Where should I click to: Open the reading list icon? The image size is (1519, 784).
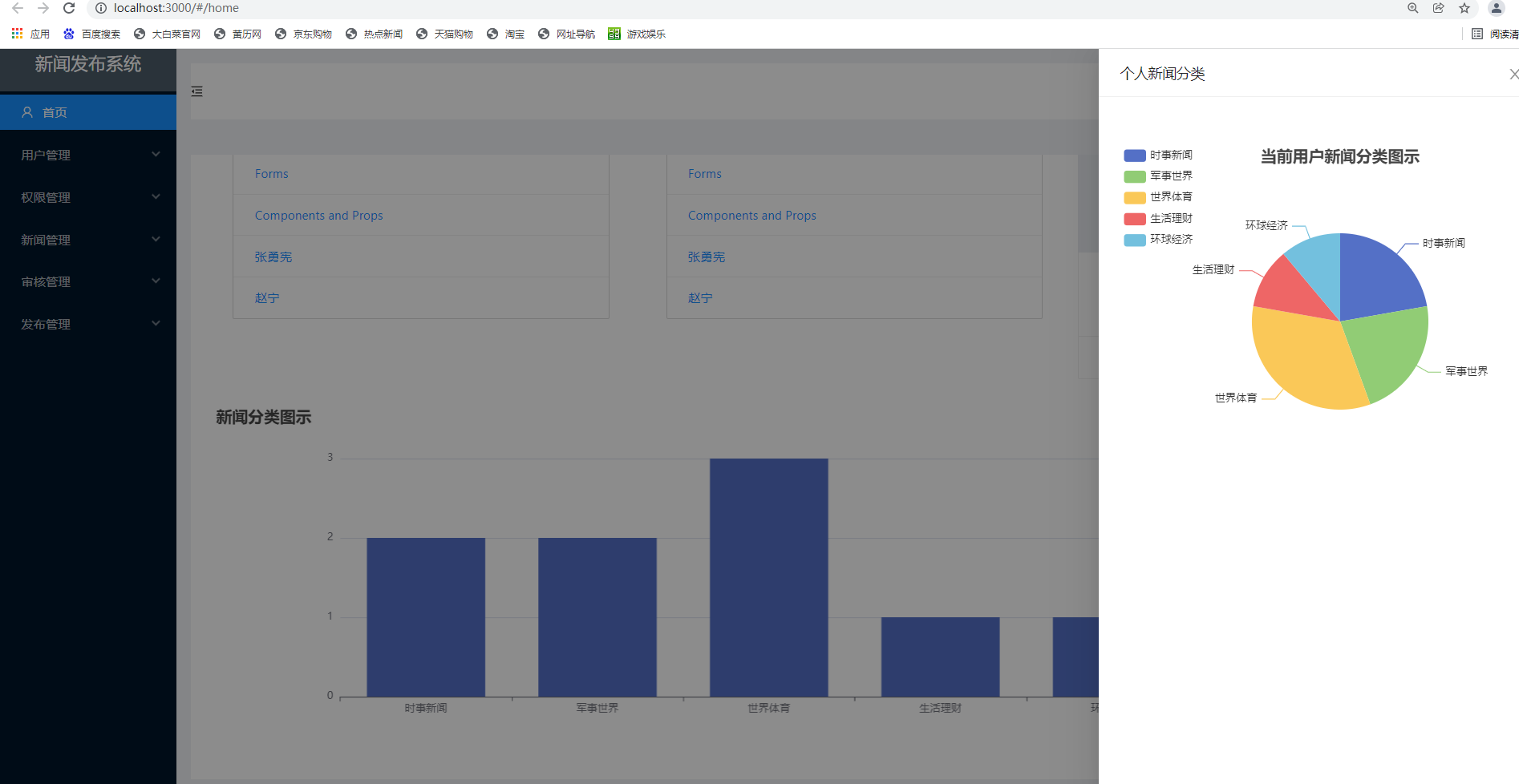(x=1477, y=34)
